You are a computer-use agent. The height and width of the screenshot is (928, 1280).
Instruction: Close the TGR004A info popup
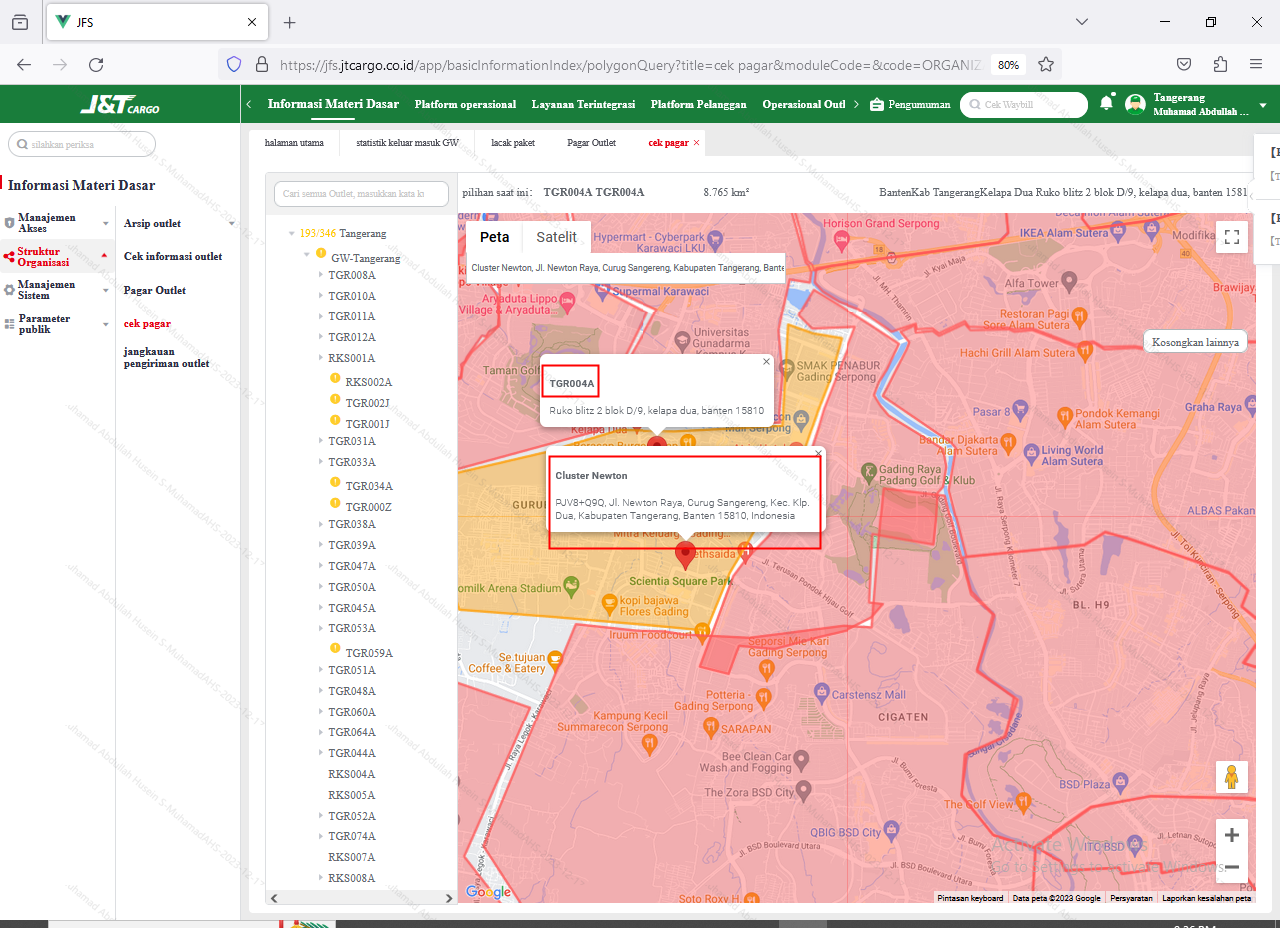coord(767,362)
